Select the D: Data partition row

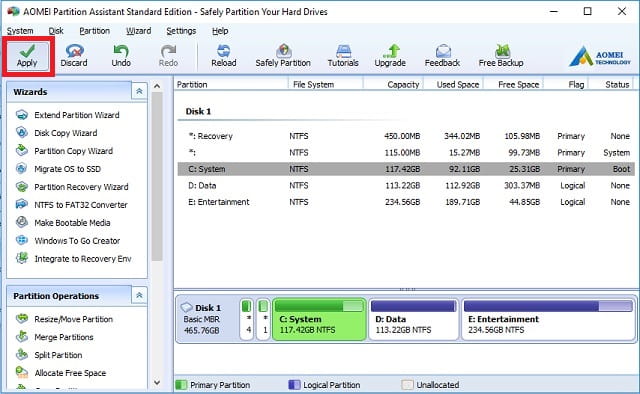(406, 186)
